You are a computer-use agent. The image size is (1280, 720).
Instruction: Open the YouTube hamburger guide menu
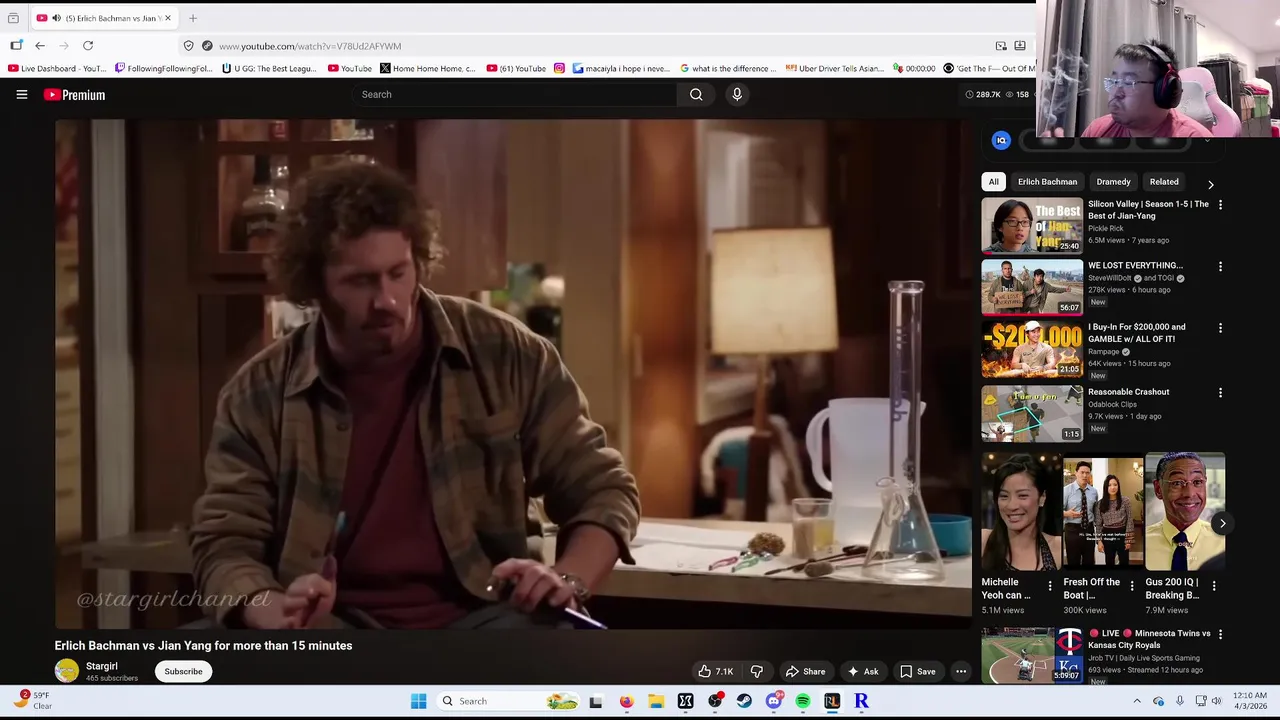click(x=21, y=95)
